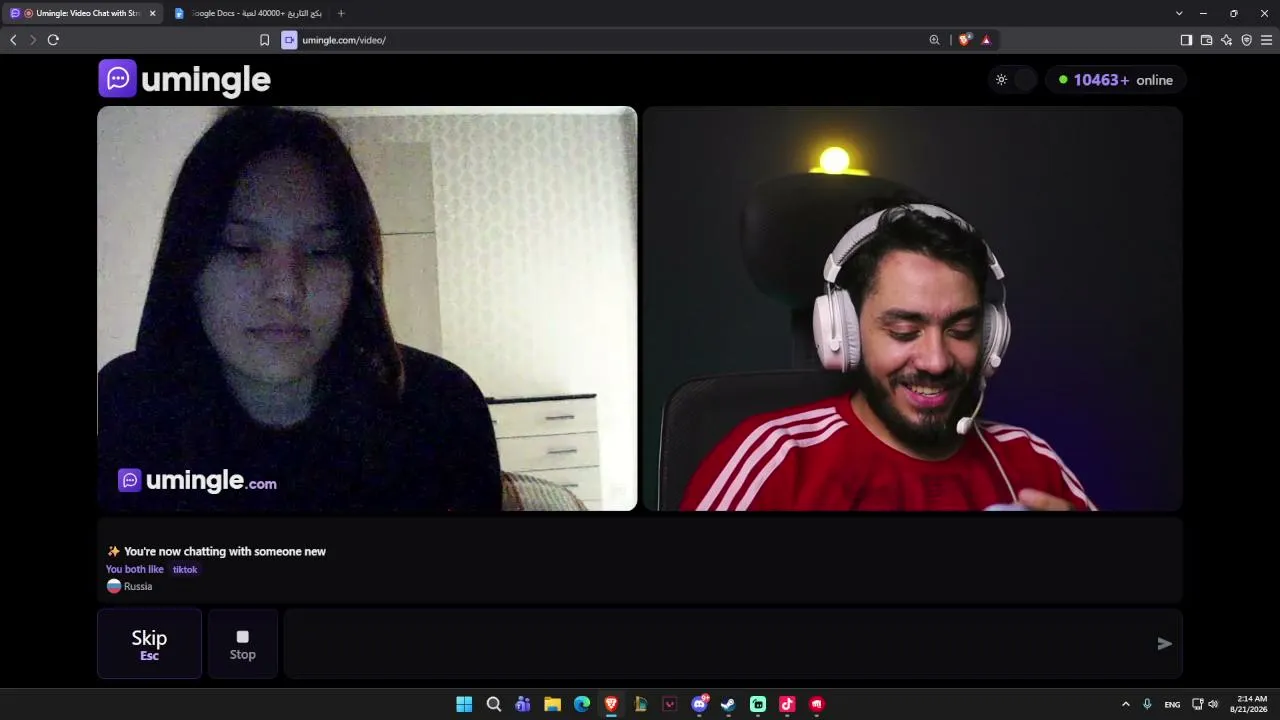Click the Stop button

(243, 644)
